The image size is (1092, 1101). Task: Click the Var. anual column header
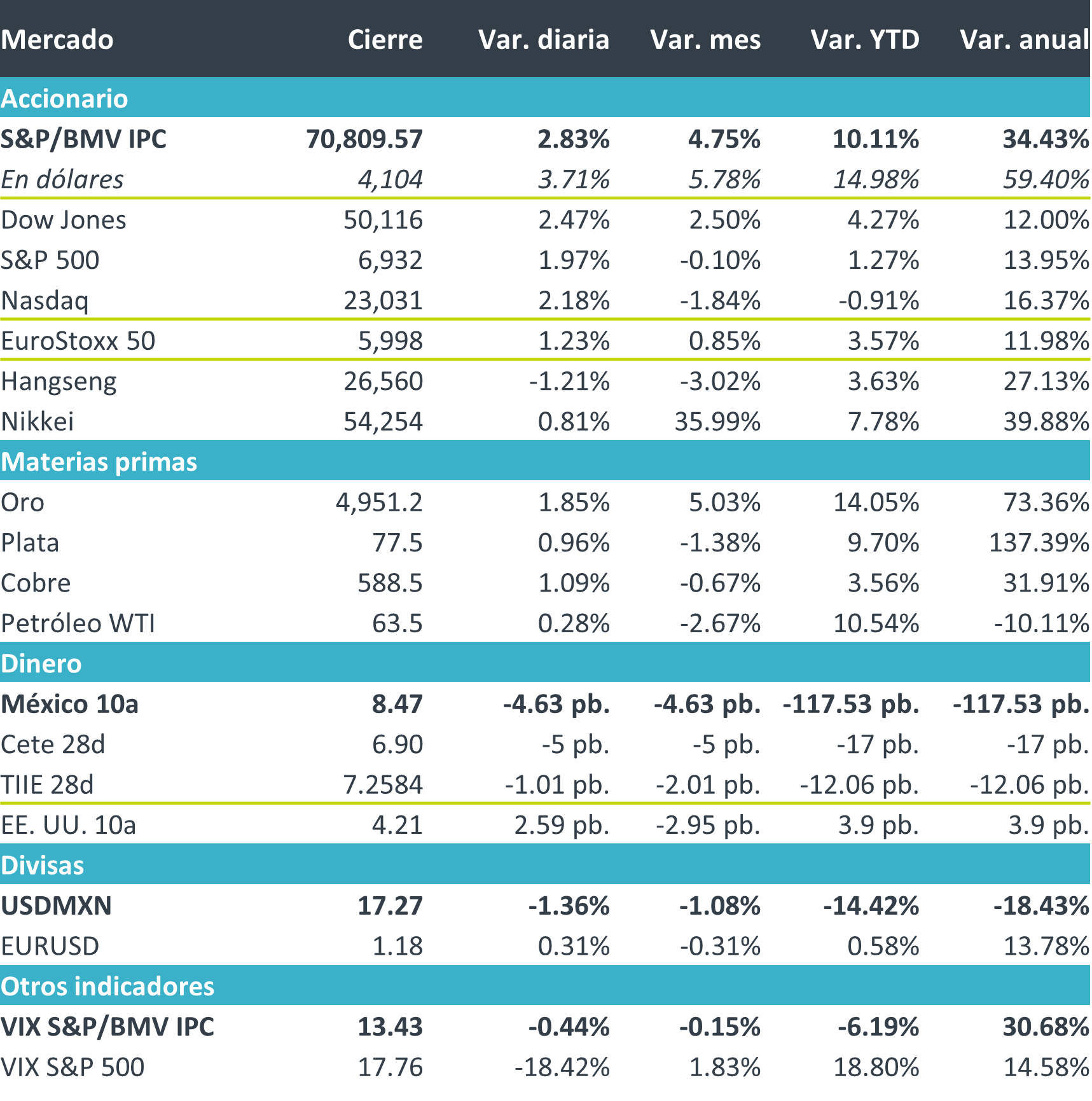click(1025, 39)
